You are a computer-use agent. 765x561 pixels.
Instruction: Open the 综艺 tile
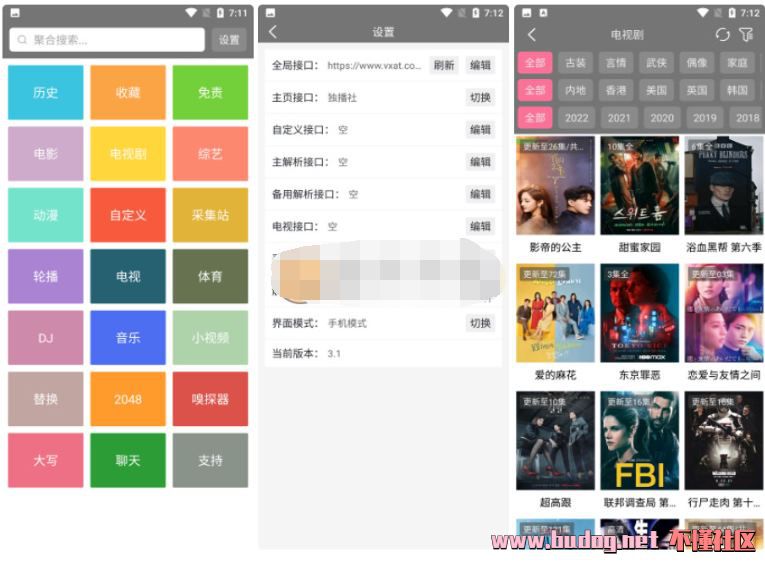[x=210, y=154]
